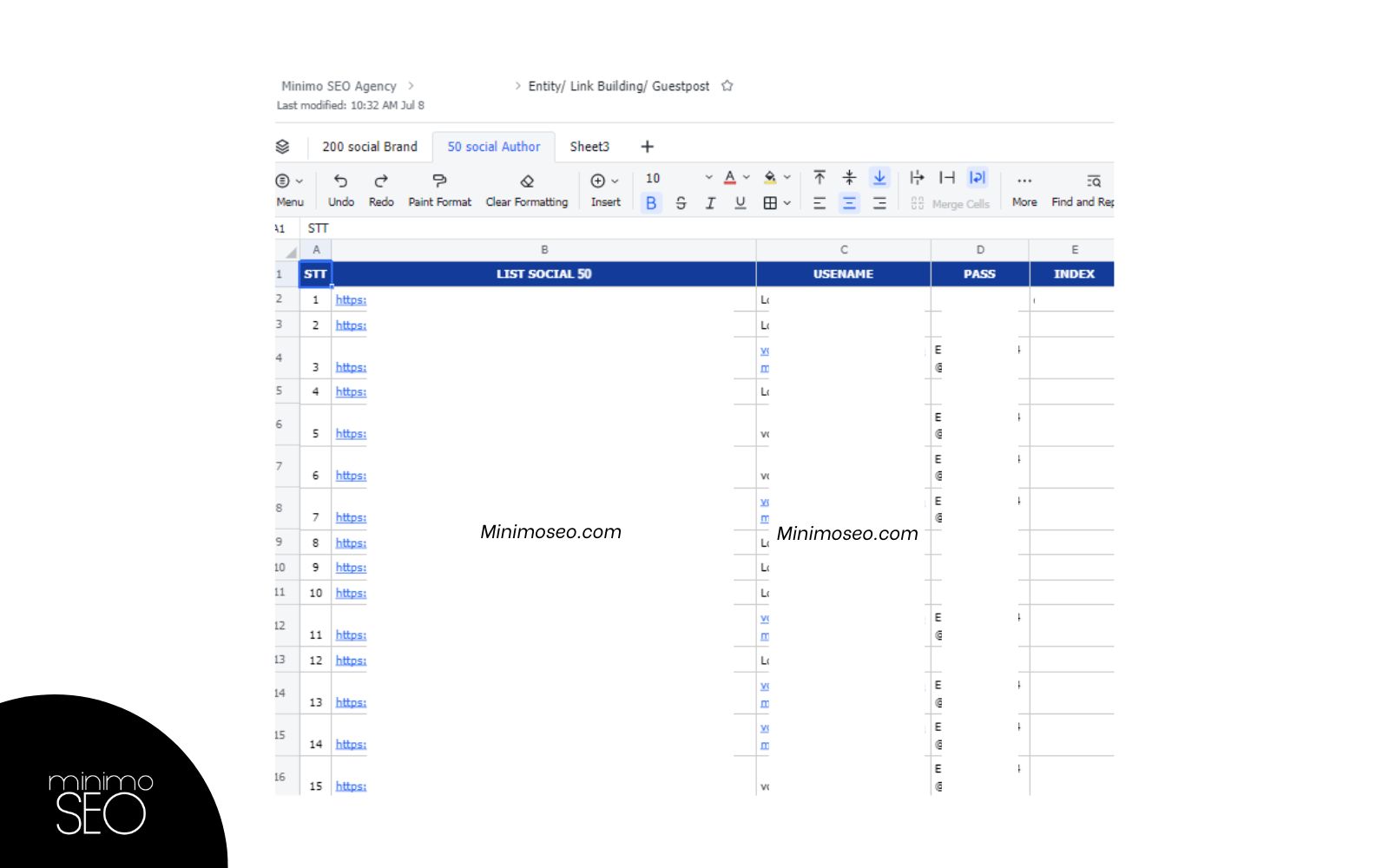This screenshot has width=1389, height=868.
Task: Select column B header
Action: tap(544, 250)
